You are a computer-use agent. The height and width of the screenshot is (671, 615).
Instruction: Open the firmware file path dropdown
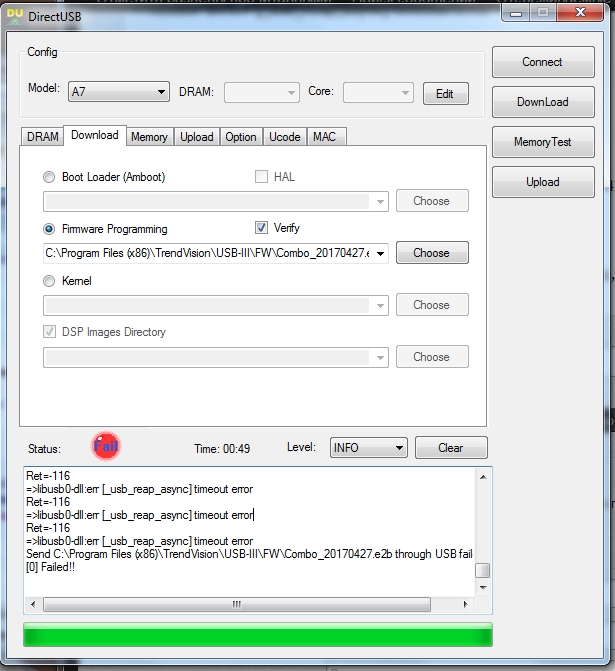click(380, 253)
